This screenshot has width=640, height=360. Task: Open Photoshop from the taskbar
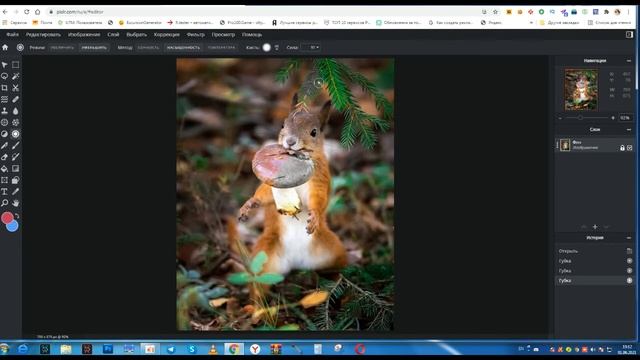[108, 349]
